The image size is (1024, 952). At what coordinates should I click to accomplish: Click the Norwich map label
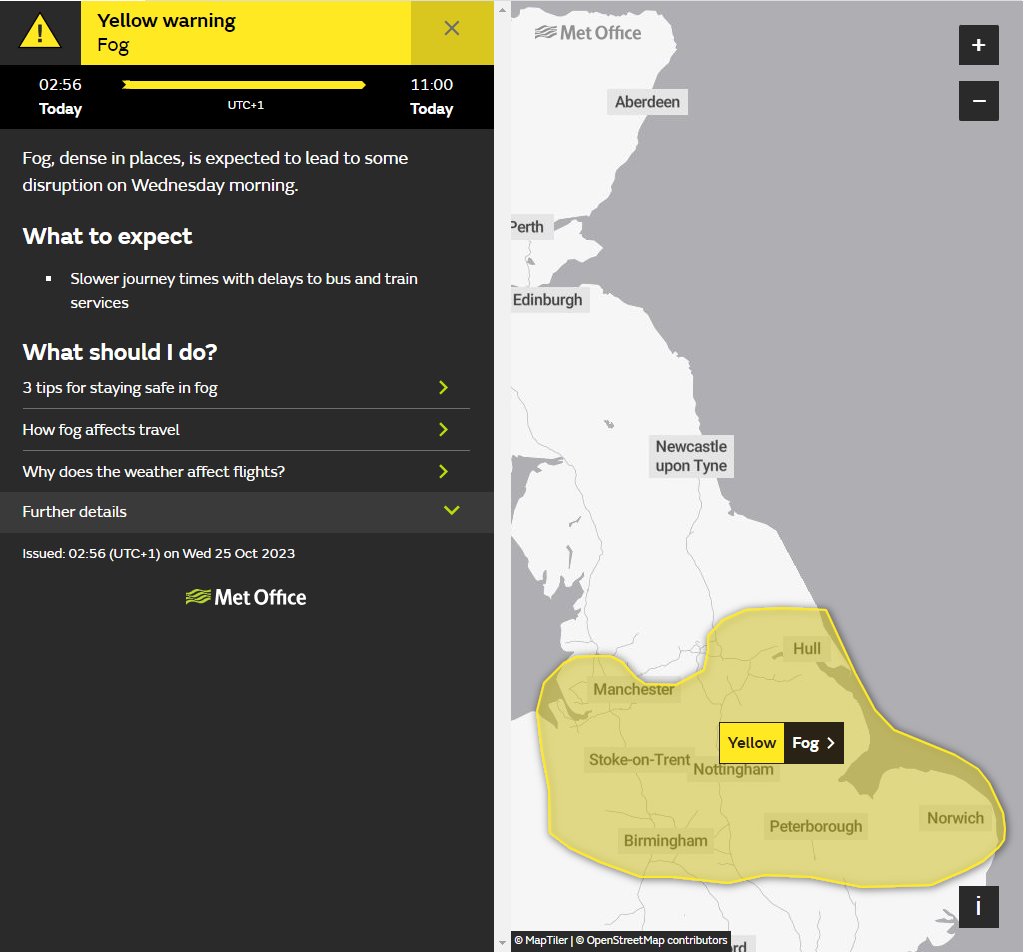pos(955,818)
